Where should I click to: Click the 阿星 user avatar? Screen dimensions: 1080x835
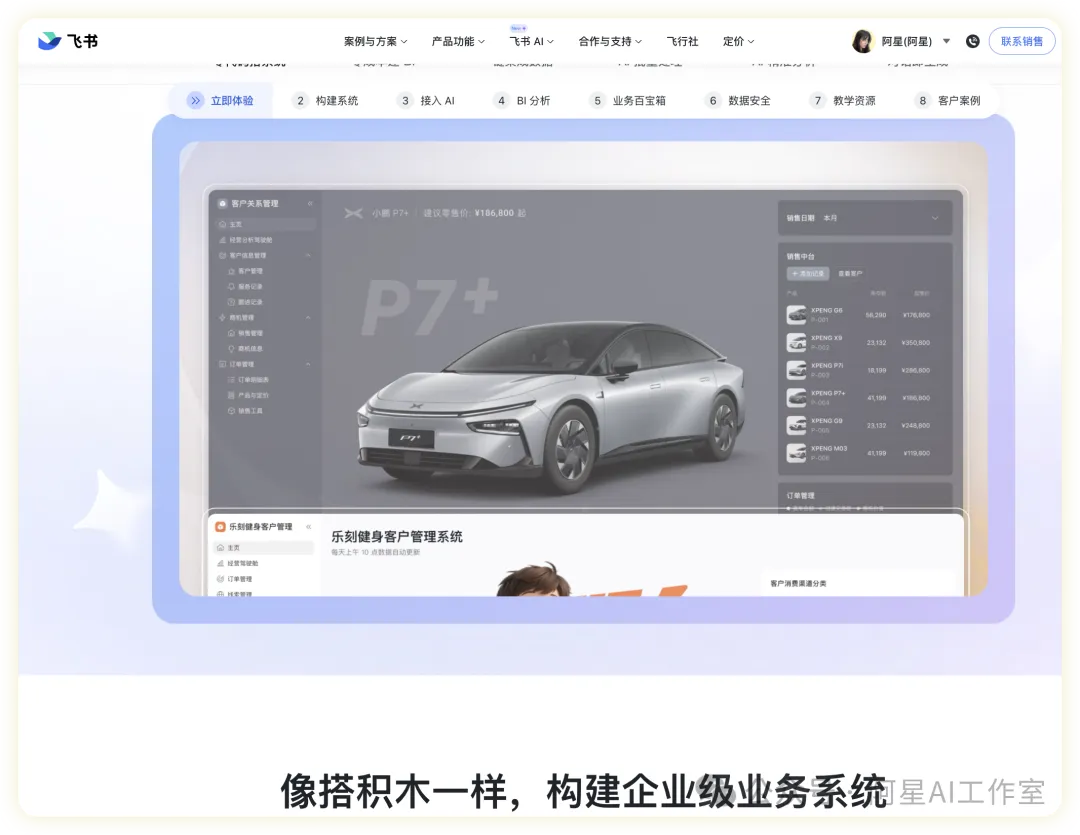(x=862, y=41)
